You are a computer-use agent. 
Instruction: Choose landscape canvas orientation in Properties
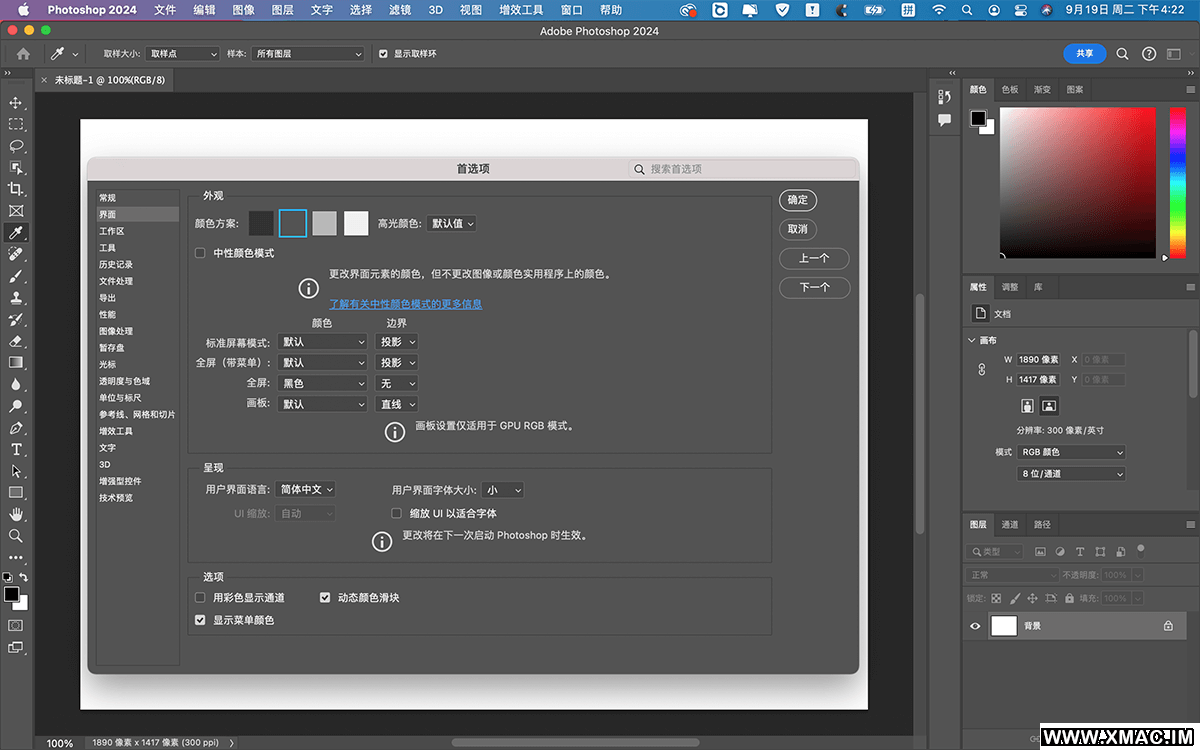coord(1049,406)
